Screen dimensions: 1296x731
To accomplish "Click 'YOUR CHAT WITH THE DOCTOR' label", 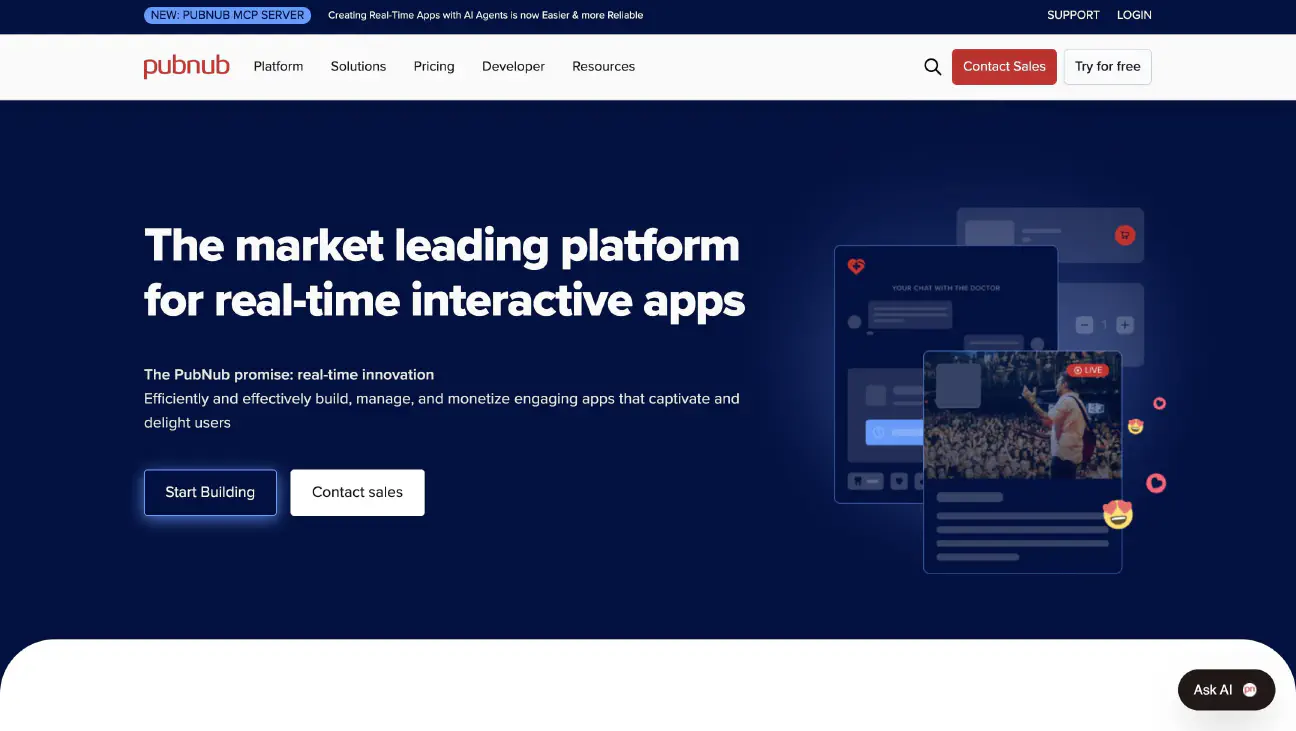I will pos(946,288).
